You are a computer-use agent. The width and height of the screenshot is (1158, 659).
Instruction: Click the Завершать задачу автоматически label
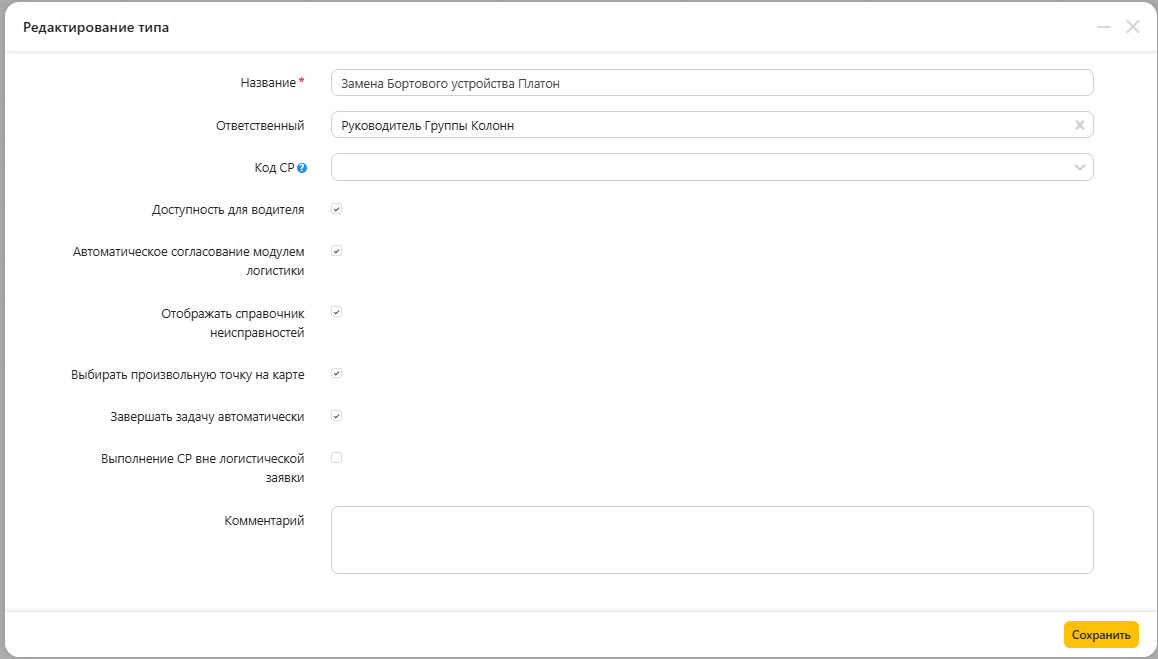pyautogui.click(x=208, y=417)
